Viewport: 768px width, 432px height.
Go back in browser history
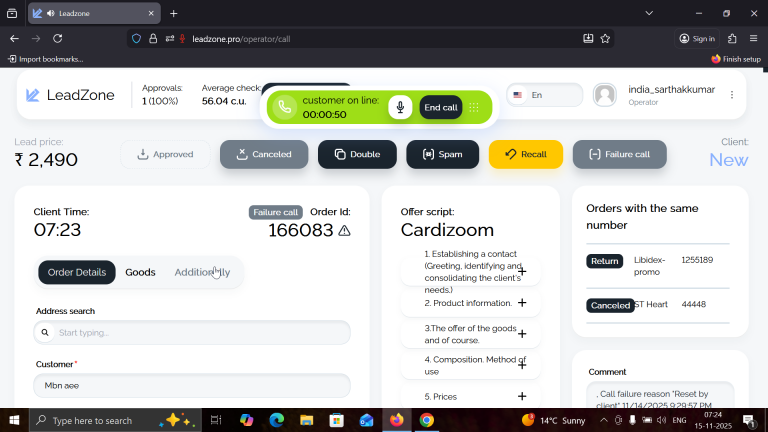click(14, 39)
